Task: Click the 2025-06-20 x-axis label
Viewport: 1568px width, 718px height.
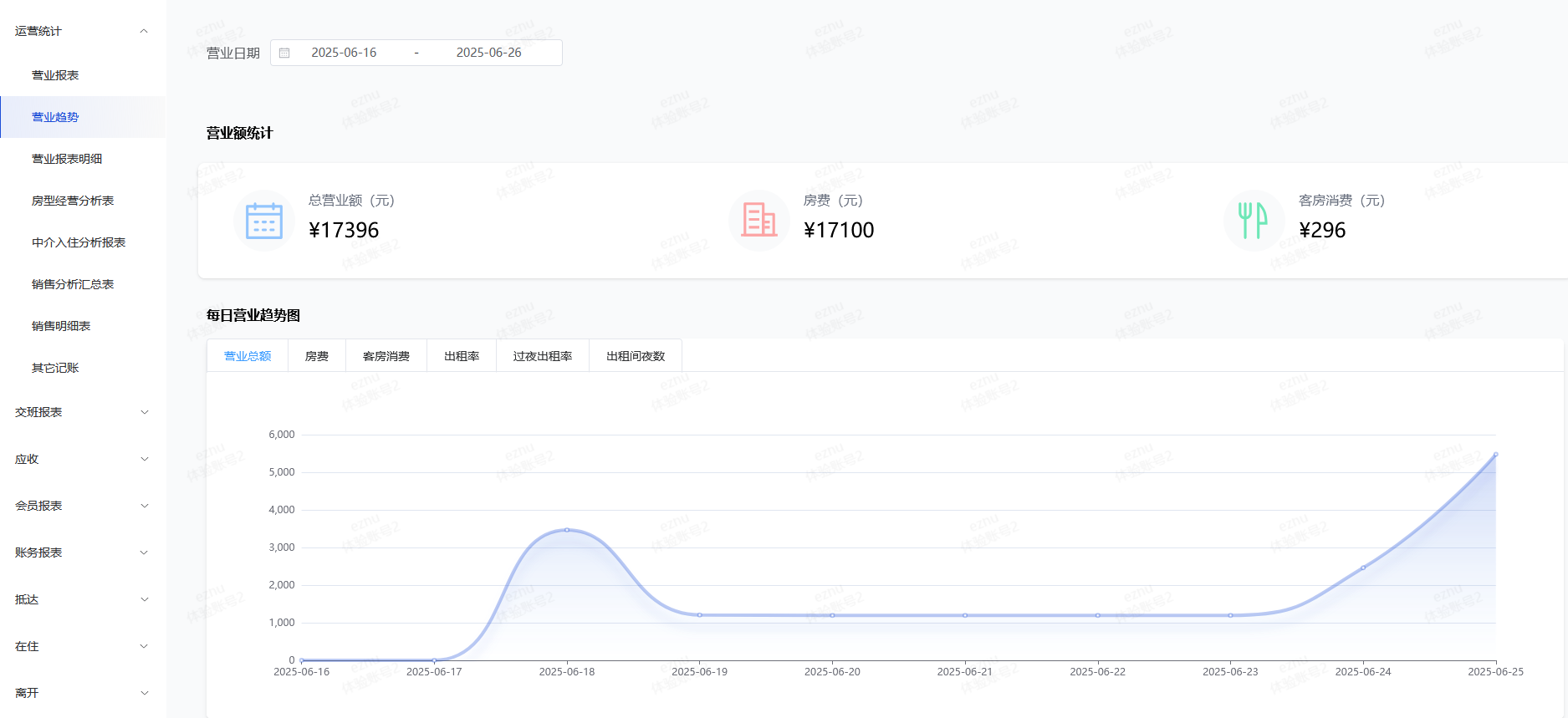Action: pos(832,672)
